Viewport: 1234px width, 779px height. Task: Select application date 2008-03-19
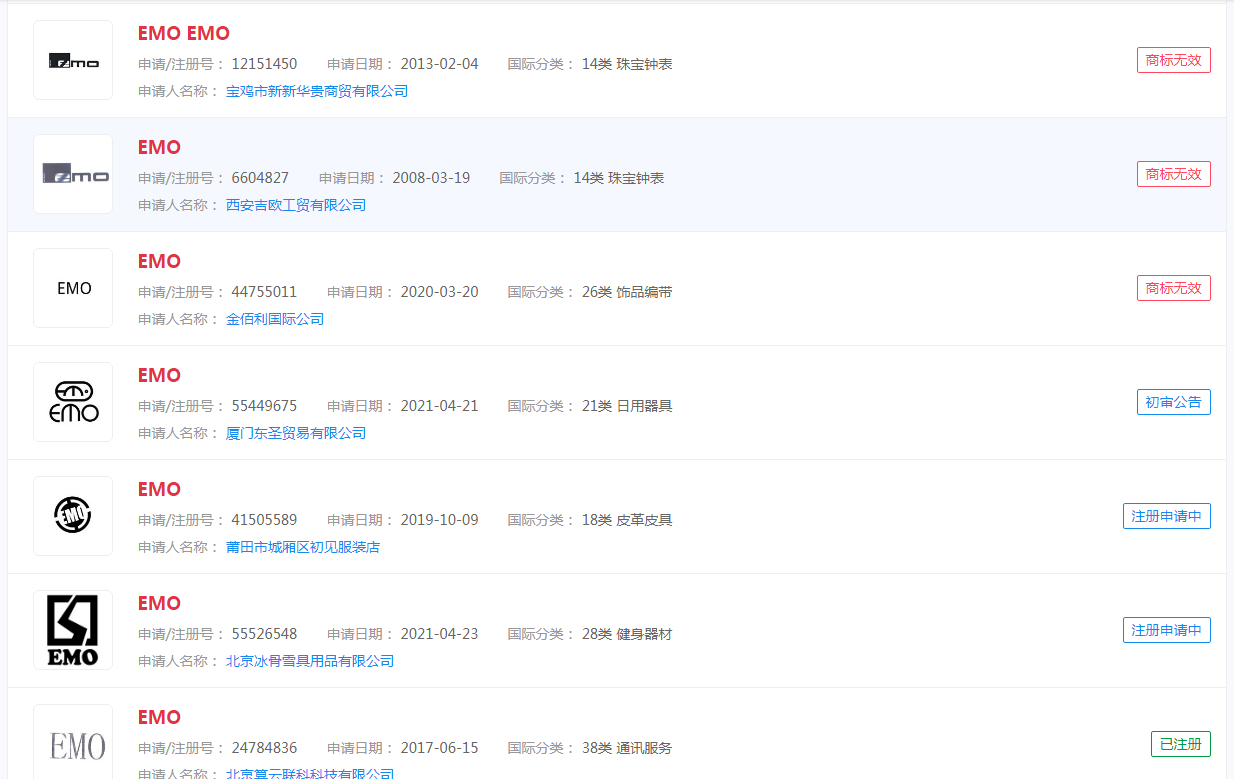pos(431,178)
